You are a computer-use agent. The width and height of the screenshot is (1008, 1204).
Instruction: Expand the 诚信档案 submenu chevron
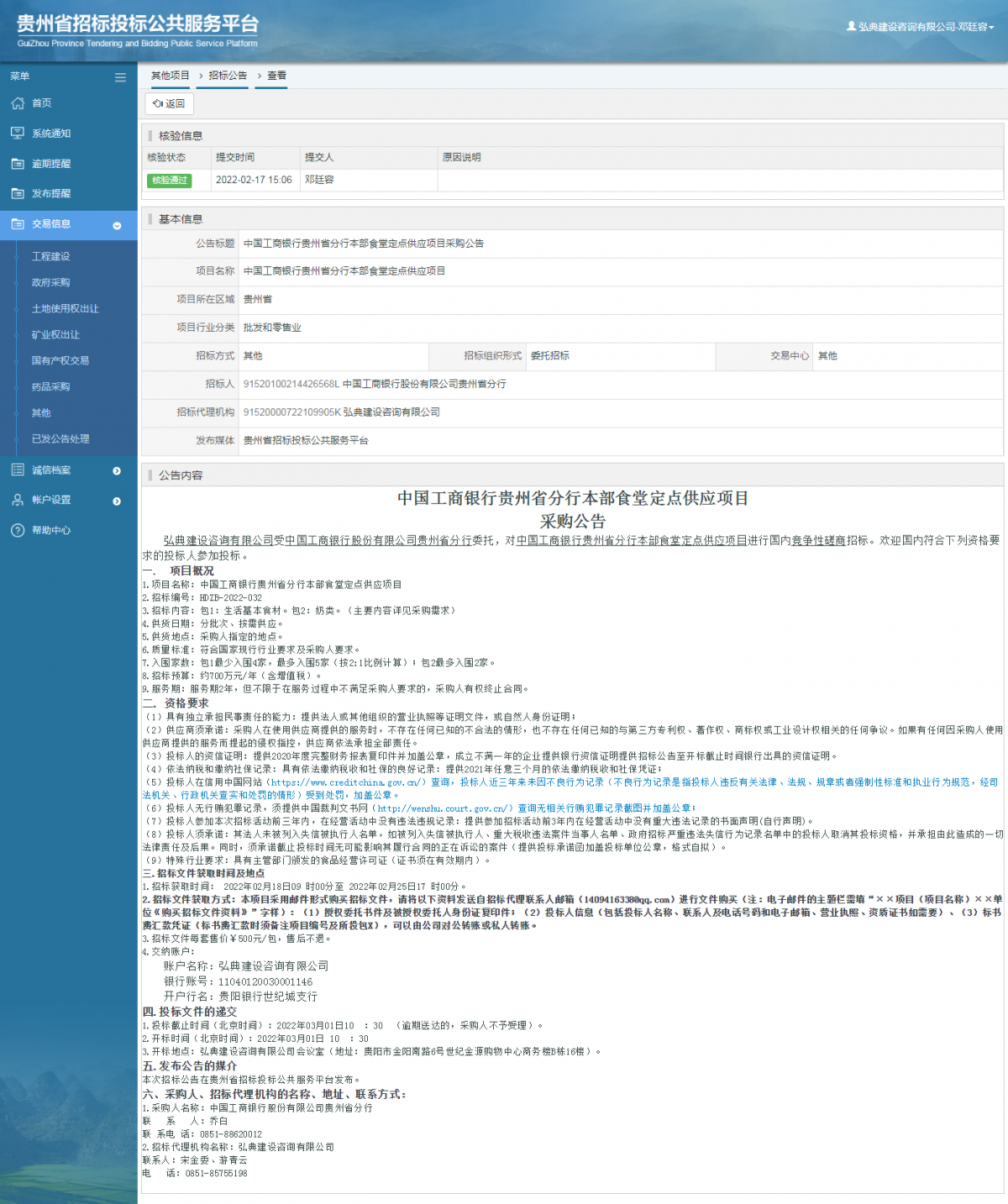[117, 470]
